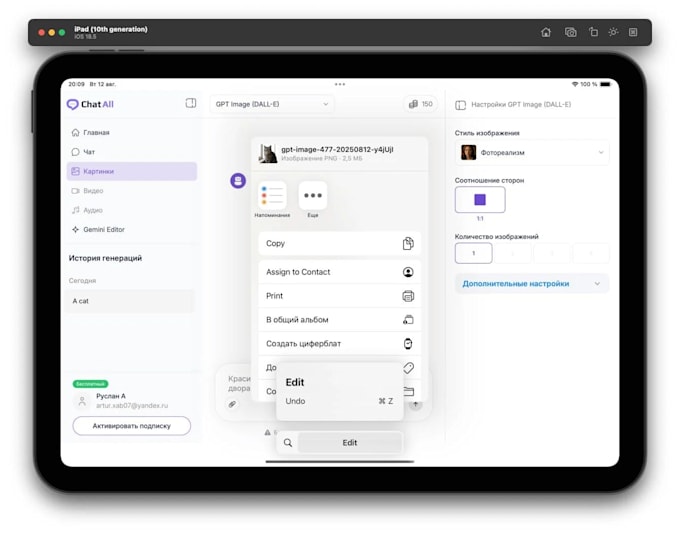Click the Фотореализм style thumbnail
This screenshot has width=680, height=537.
click(x=468, y=153)
